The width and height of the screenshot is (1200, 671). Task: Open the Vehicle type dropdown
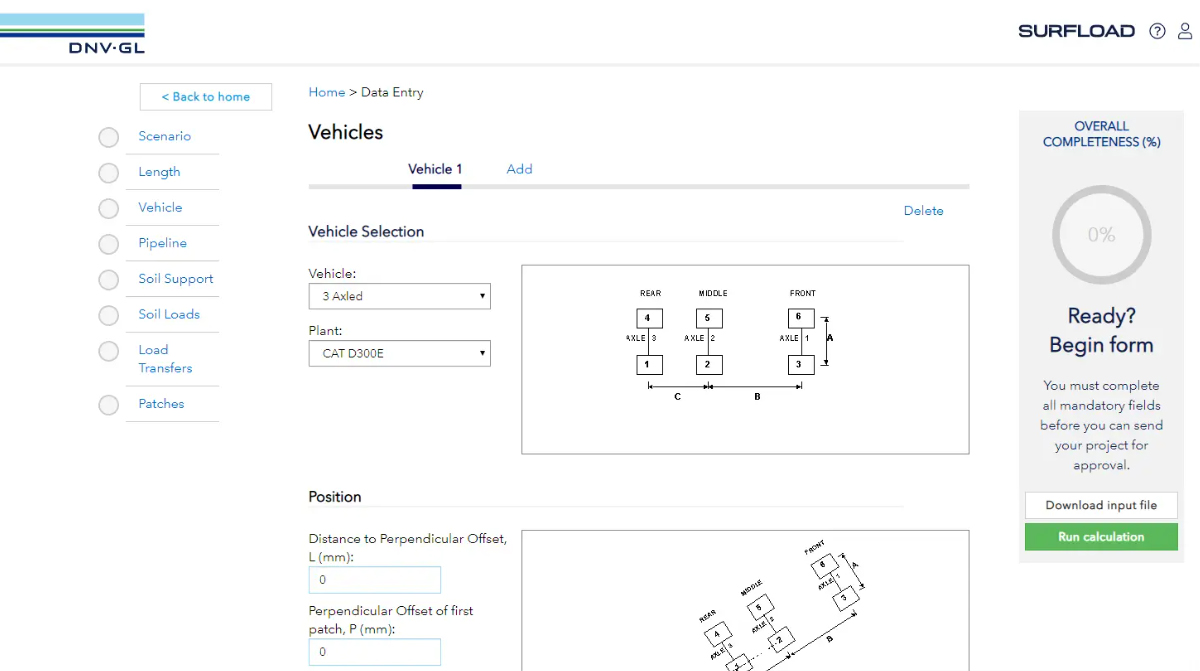coord(399,296)
